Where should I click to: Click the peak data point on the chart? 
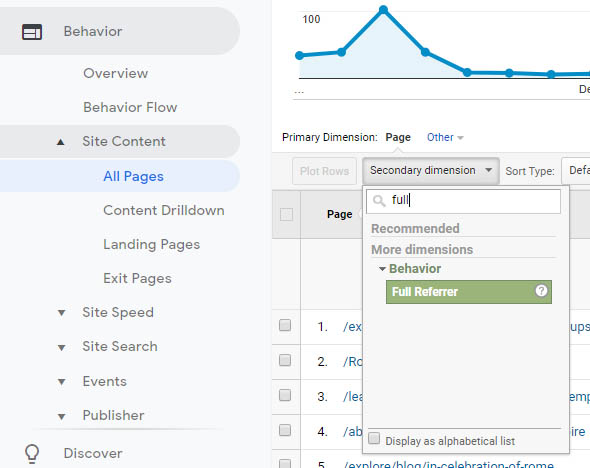coord(383,9)
